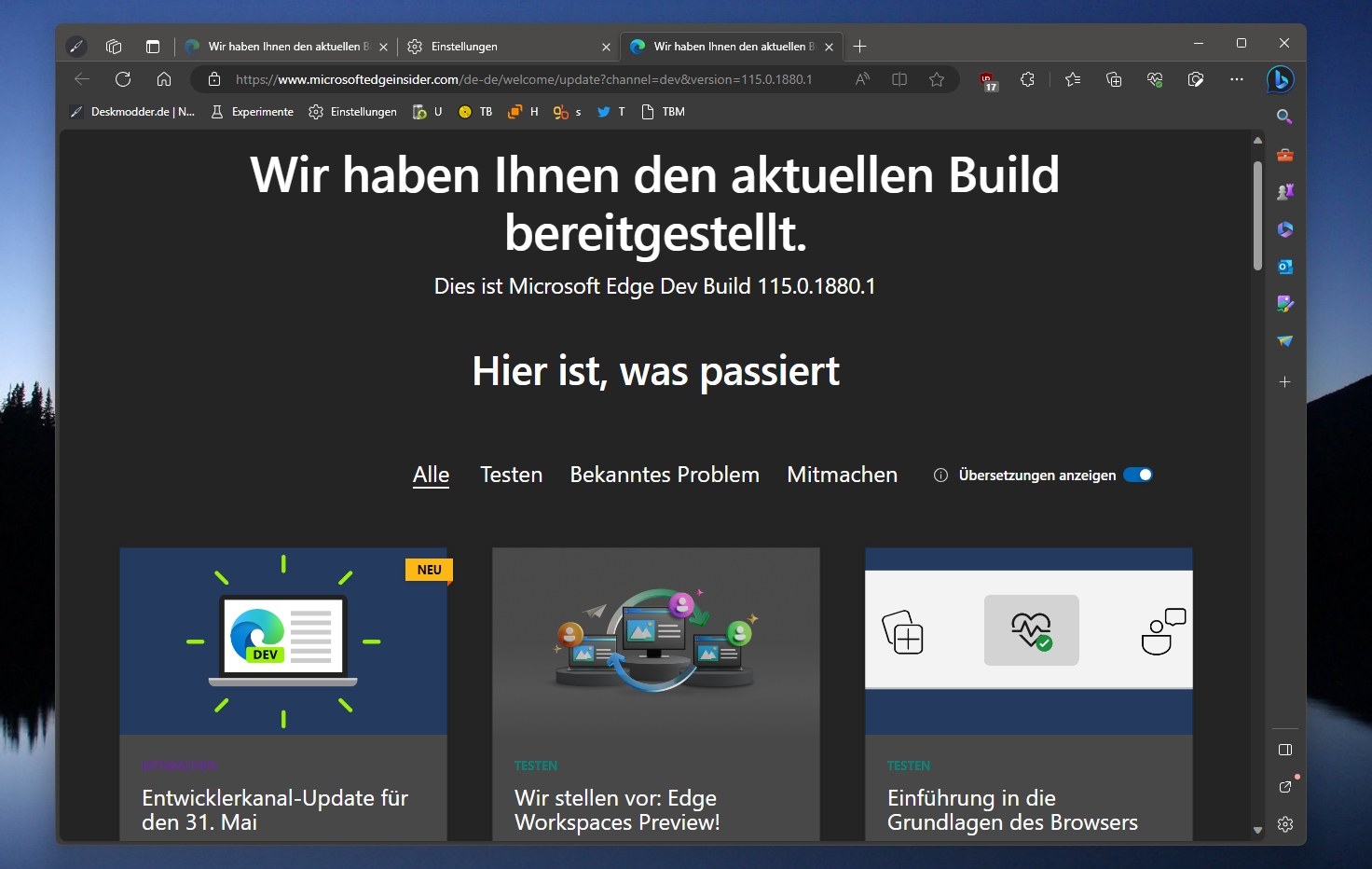
Task: Open the U bookmark in favorites bar
Action: [427, 112]
